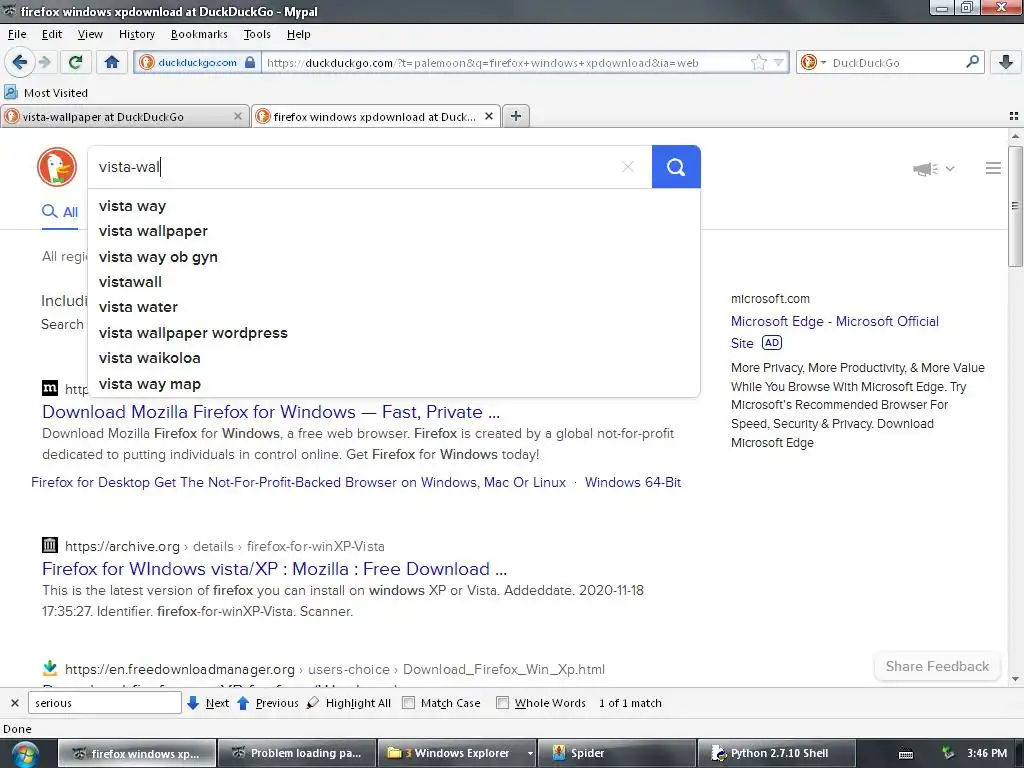The height and width of the screenshot is (768, 1024).
Task: Enable the Match Case checkbox
Action: click(408, 703)
